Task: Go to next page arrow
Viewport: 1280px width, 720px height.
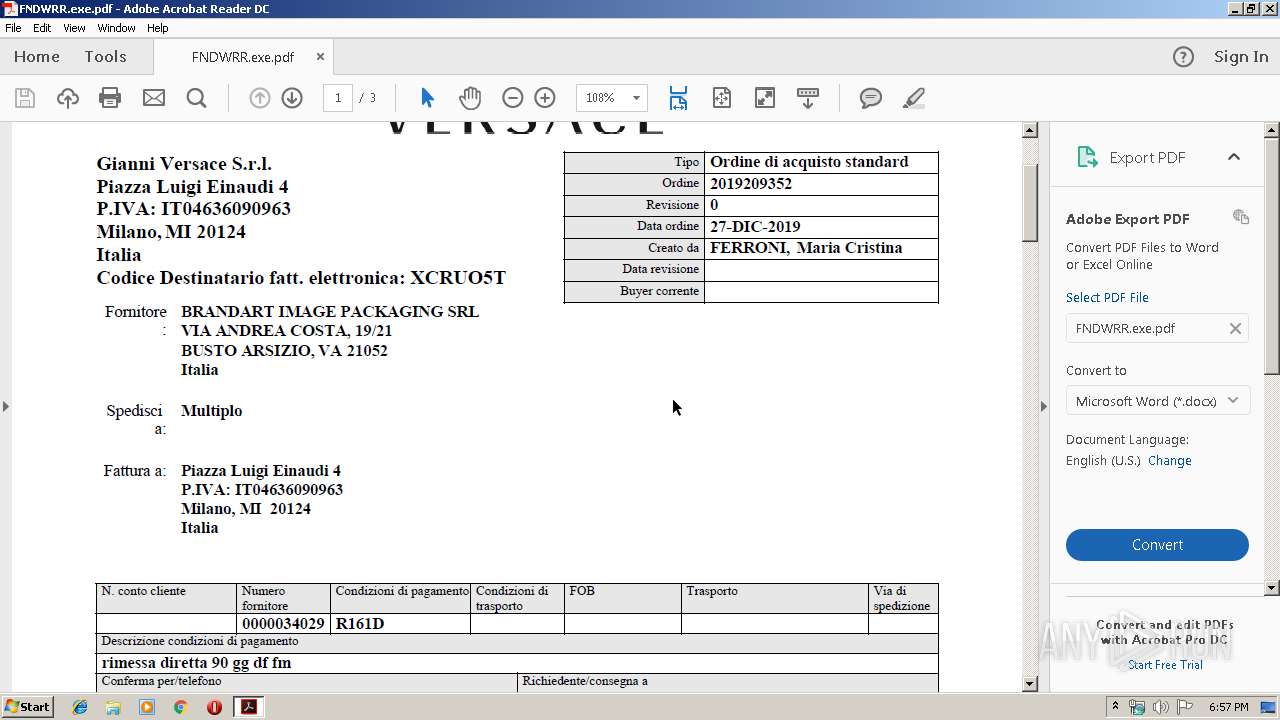Action: point(292,98)
